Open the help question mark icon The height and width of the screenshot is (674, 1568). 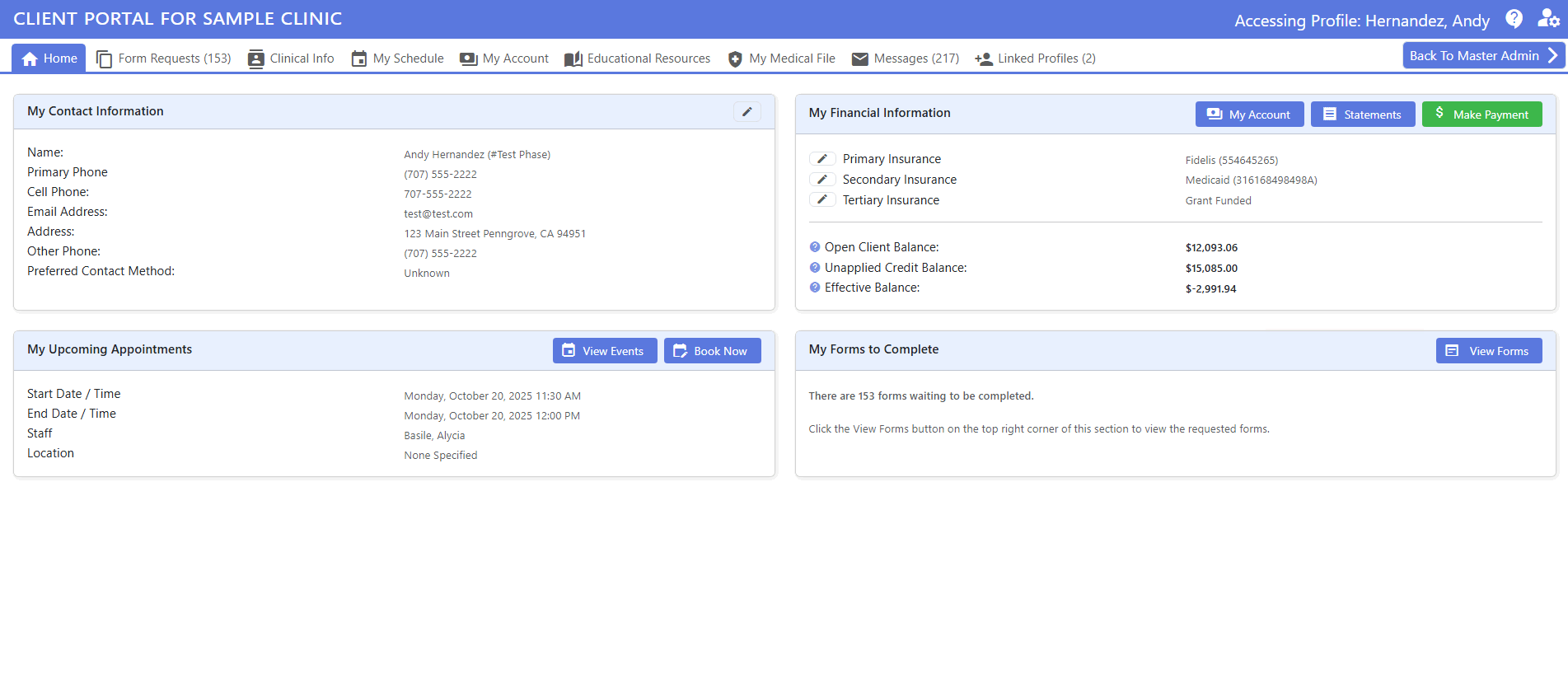(x=1514, y=19)
